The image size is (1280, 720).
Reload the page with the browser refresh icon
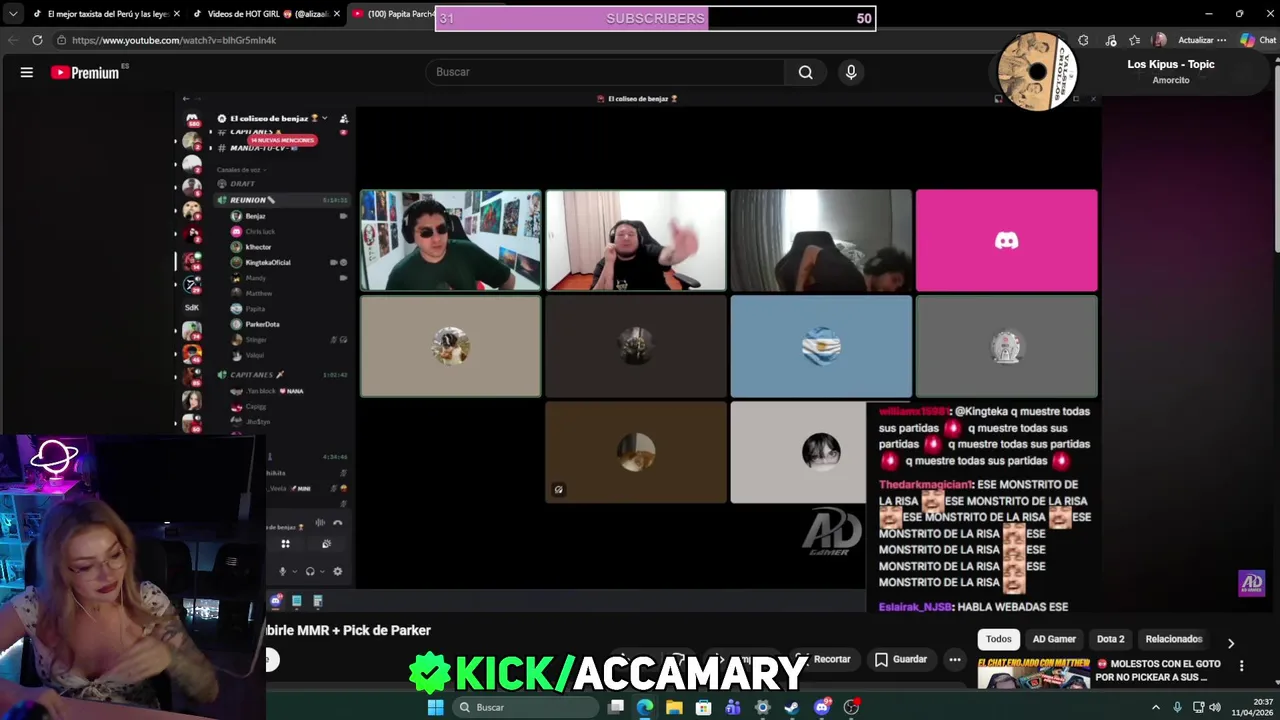pyautogui.click(x=37, y=40)
